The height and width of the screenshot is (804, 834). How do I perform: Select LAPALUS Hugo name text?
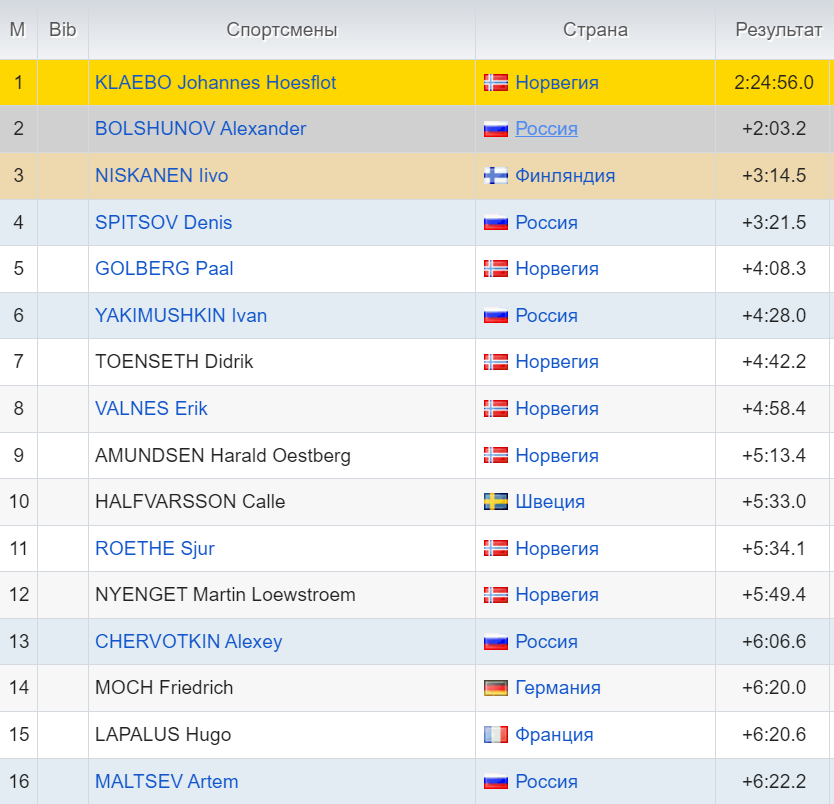[x=163, y=734]
